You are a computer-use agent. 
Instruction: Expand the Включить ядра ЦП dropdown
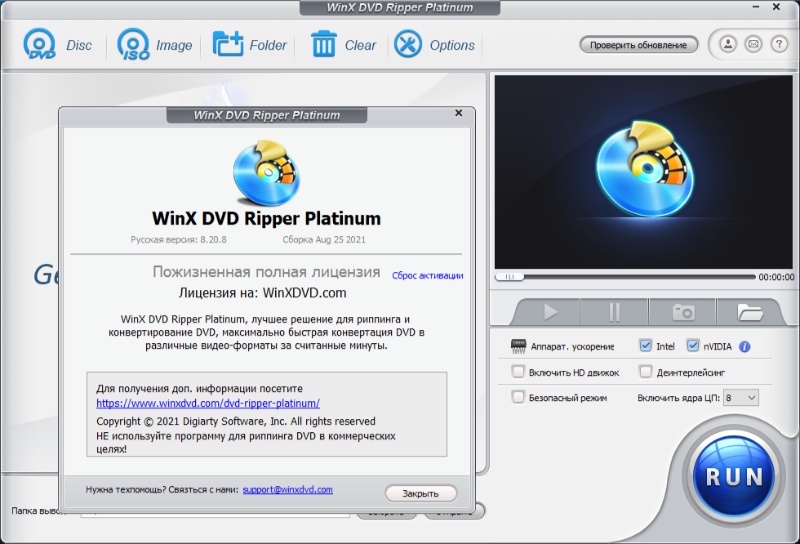click(x=742, y=397)
